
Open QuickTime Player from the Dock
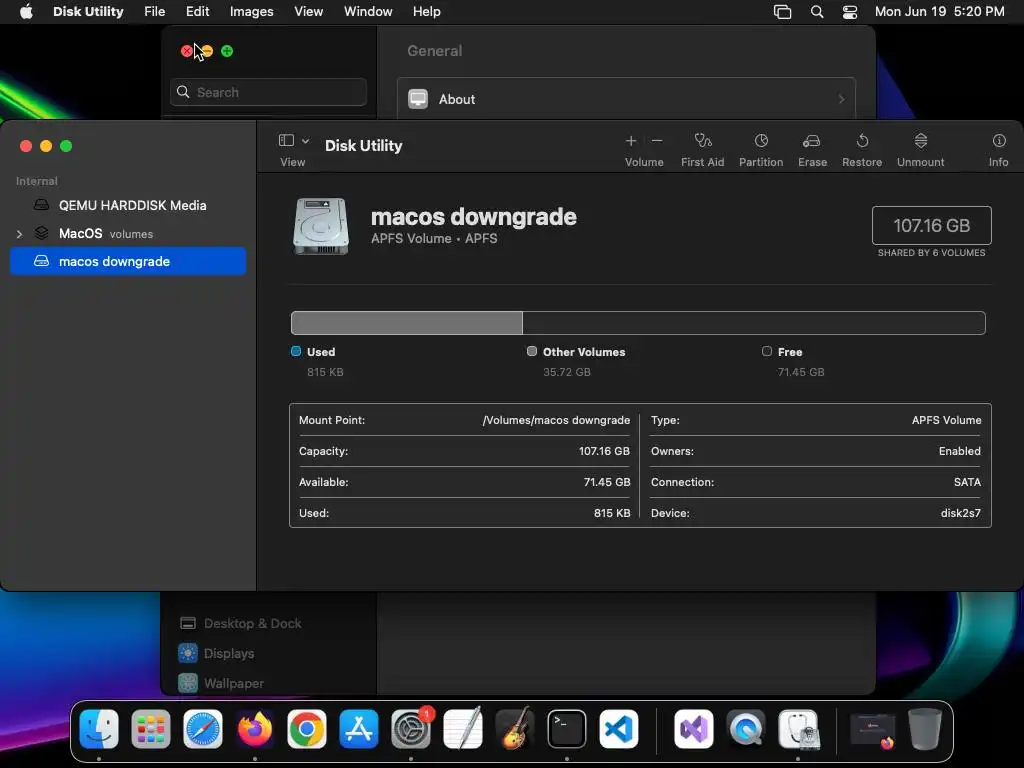tap(746, 729)
